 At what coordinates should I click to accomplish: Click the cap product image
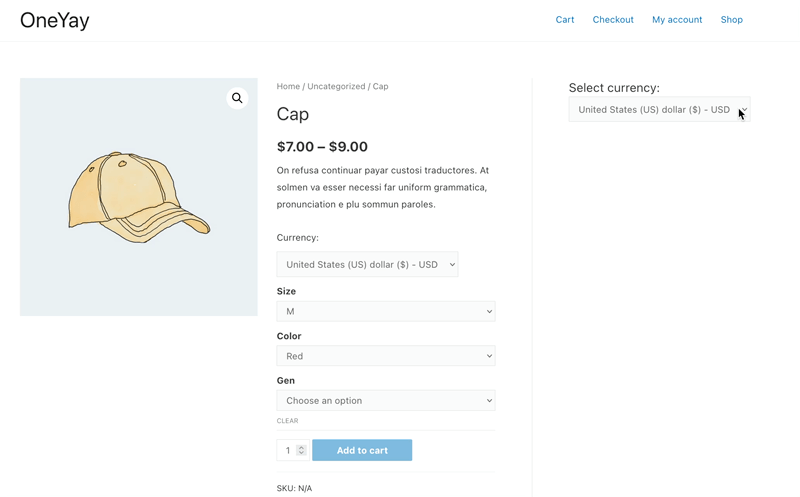[x=139, y=197]
